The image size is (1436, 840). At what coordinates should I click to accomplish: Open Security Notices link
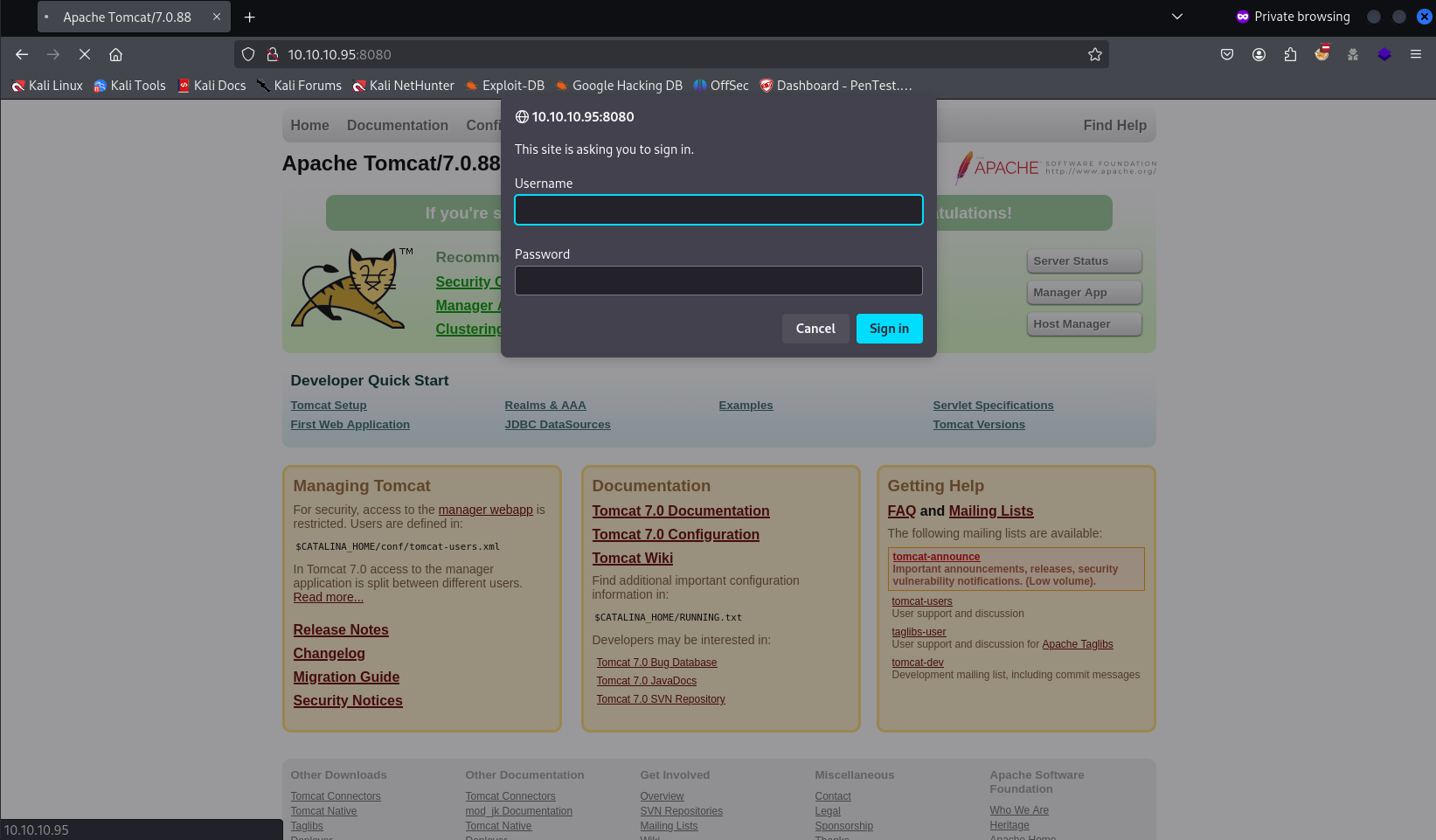348,700
